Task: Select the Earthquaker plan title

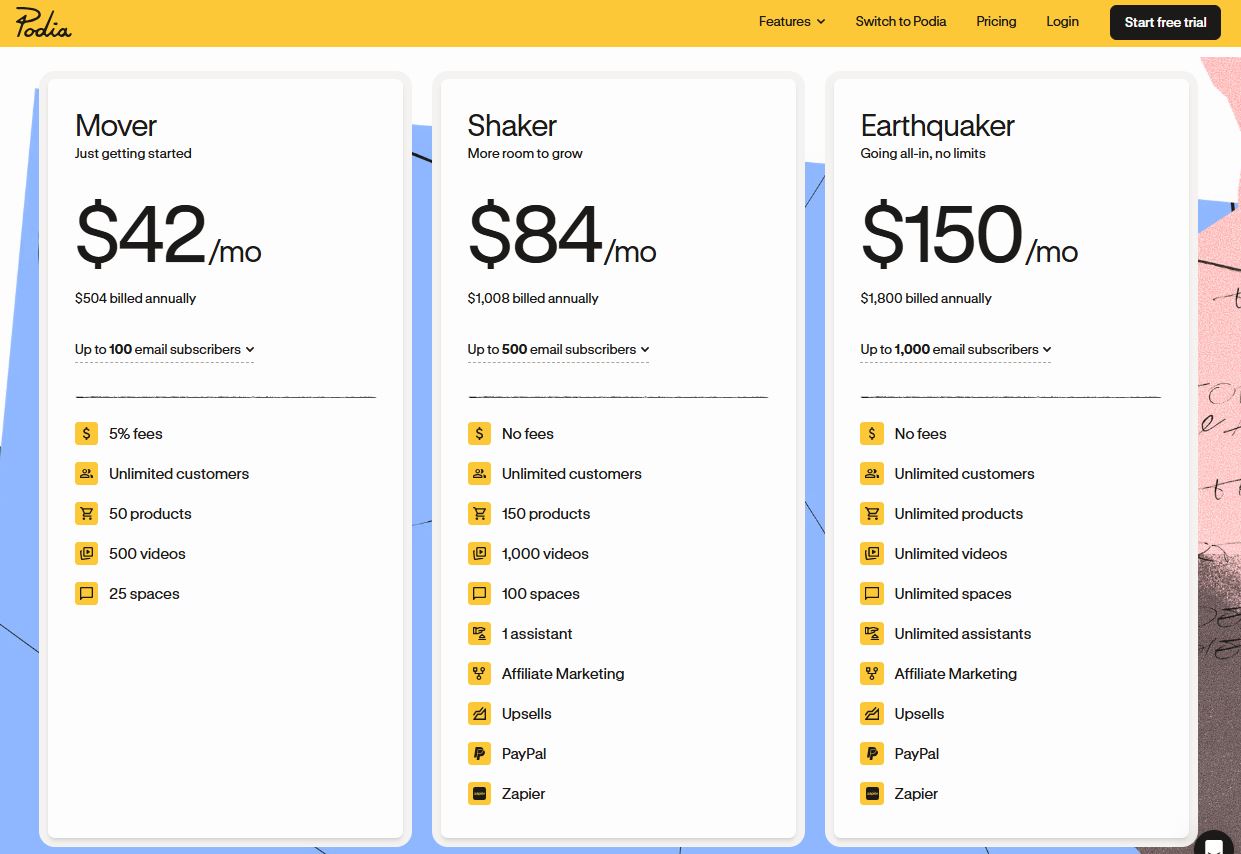Action: [x=938, y=125]
